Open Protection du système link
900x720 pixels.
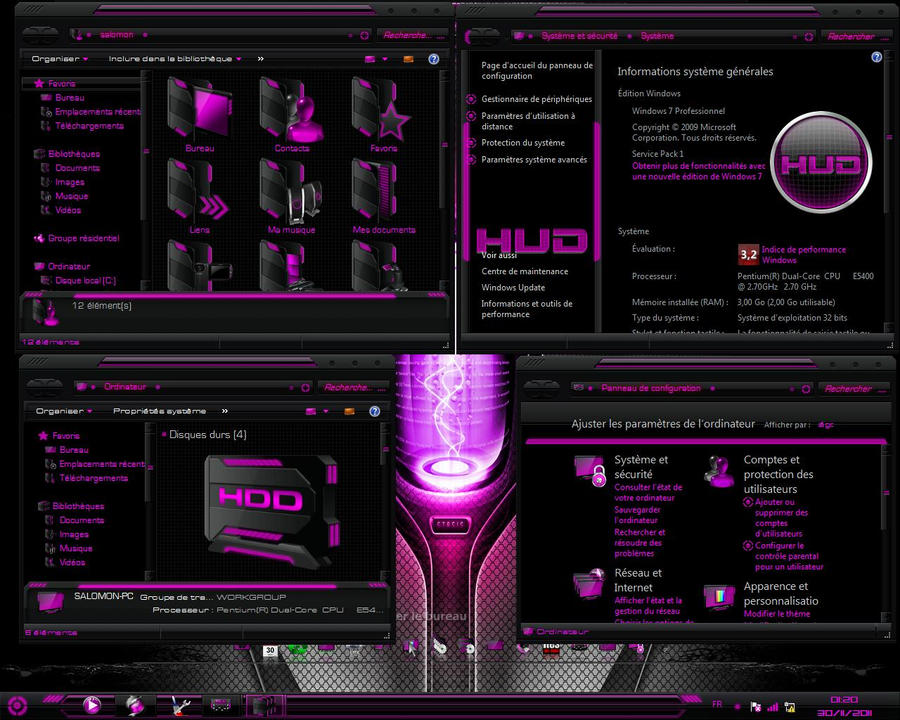pos(522,143)
